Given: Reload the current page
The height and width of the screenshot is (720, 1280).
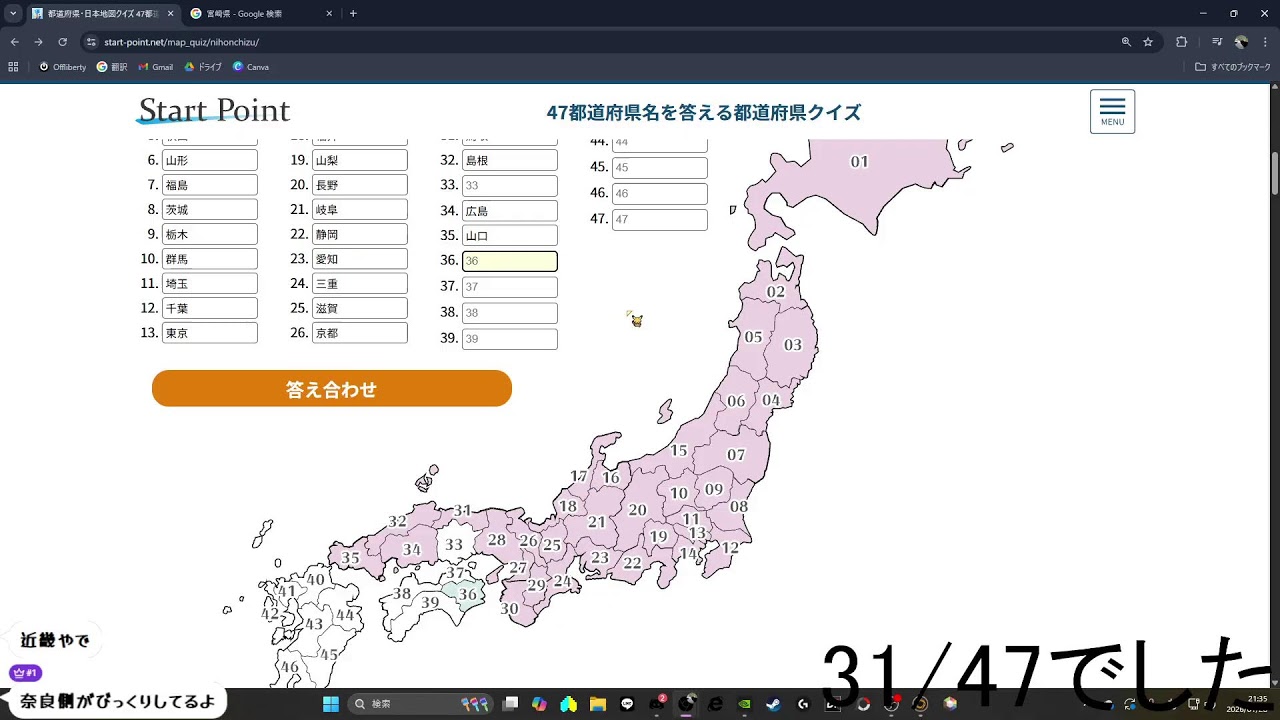Looking at the screenshot, I should 62,42.
